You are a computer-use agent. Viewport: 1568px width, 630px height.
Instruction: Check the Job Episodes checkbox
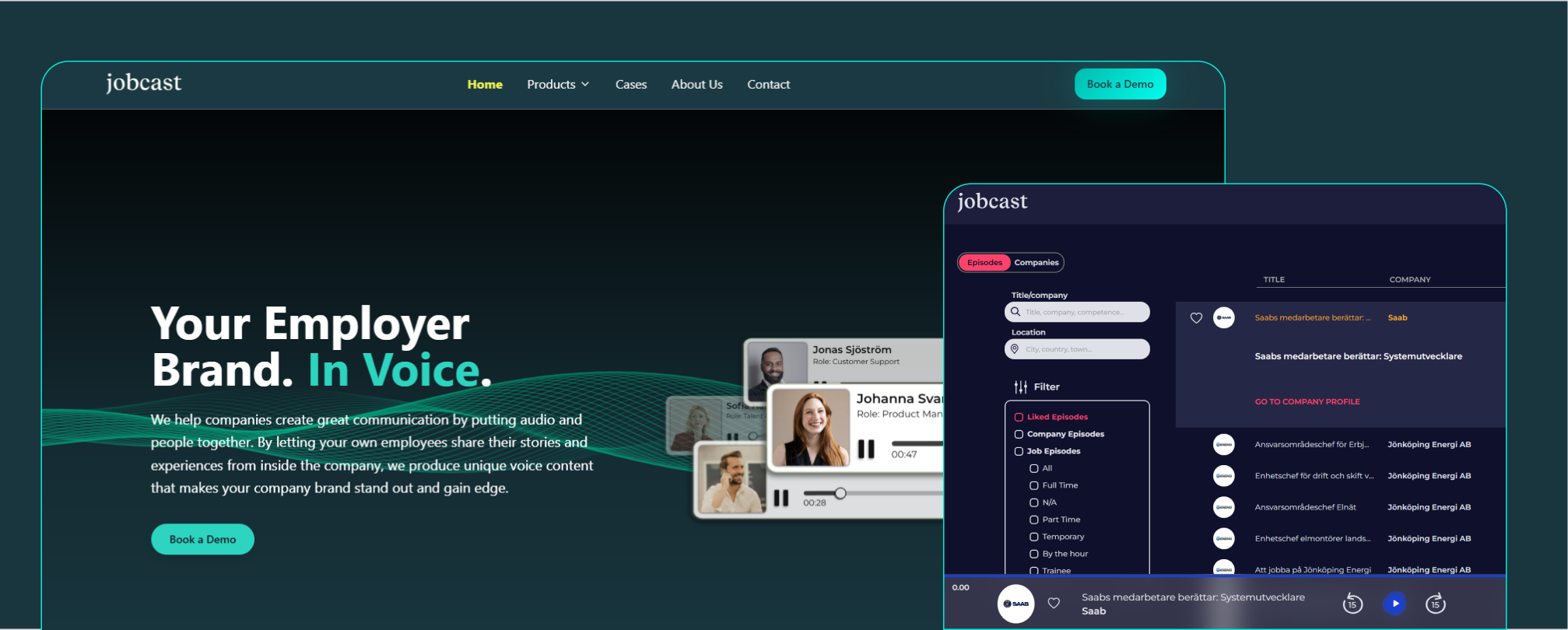tap(1019, 451)
